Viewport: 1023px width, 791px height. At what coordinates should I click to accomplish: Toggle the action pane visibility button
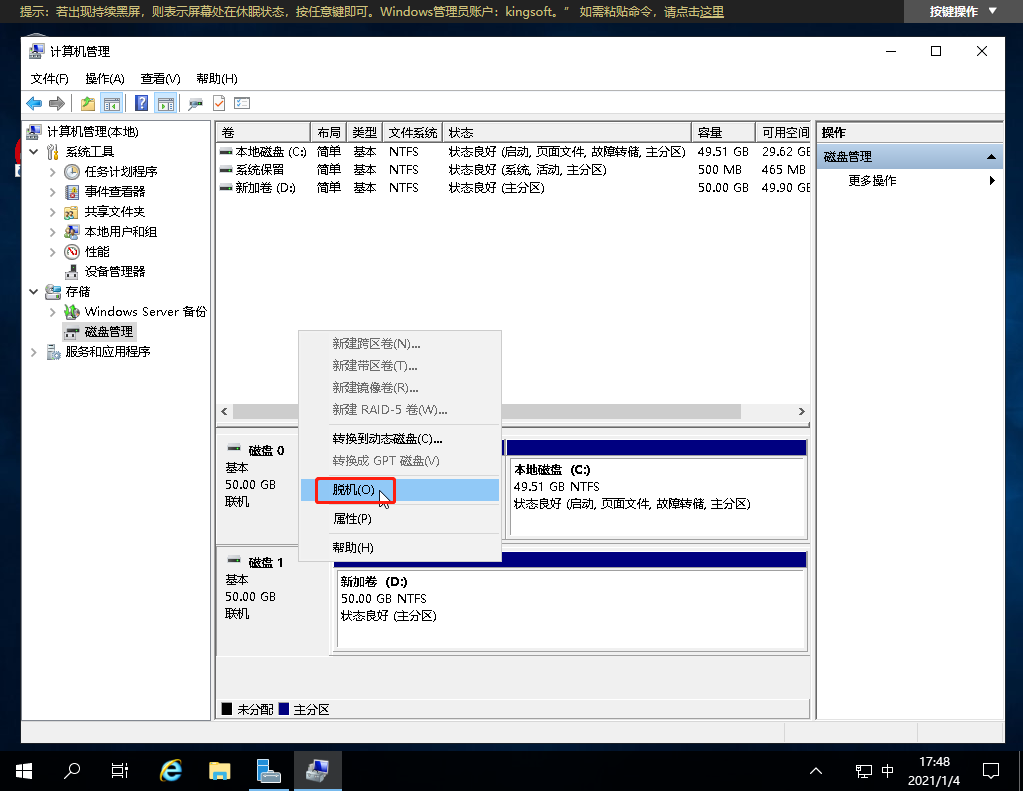click(165, 103)
